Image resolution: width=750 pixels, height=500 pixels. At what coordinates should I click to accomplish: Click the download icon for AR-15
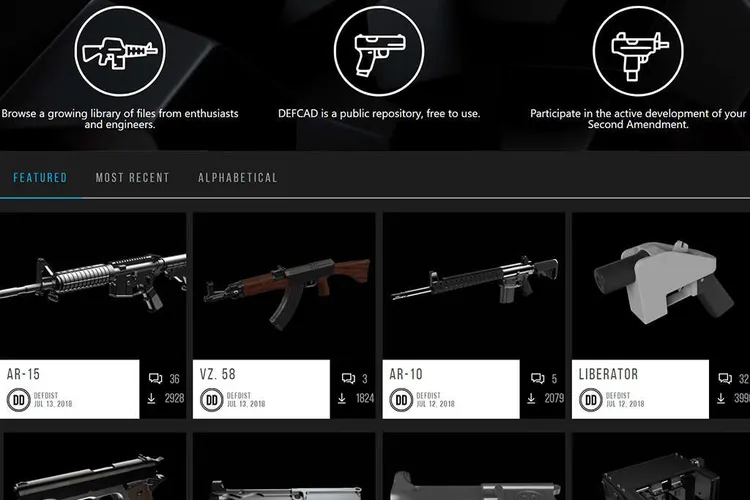[152, 398]
